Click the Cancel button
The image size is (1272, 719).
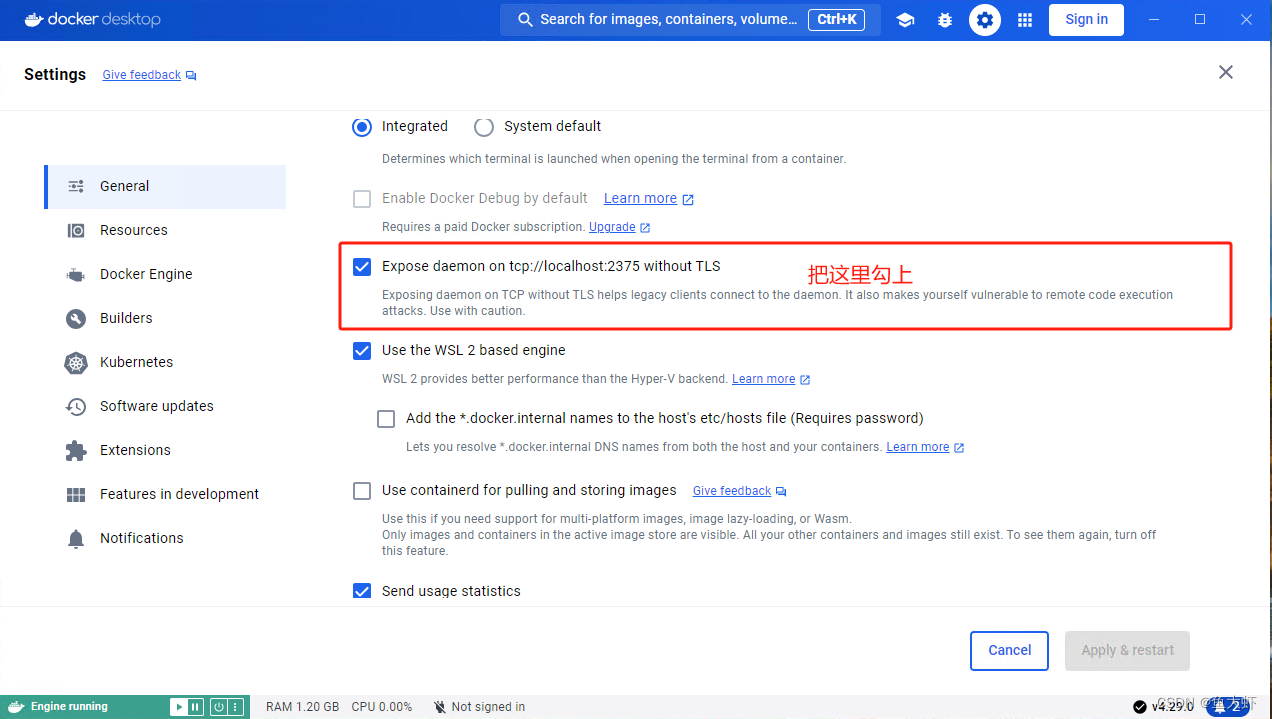(1009, 650)
